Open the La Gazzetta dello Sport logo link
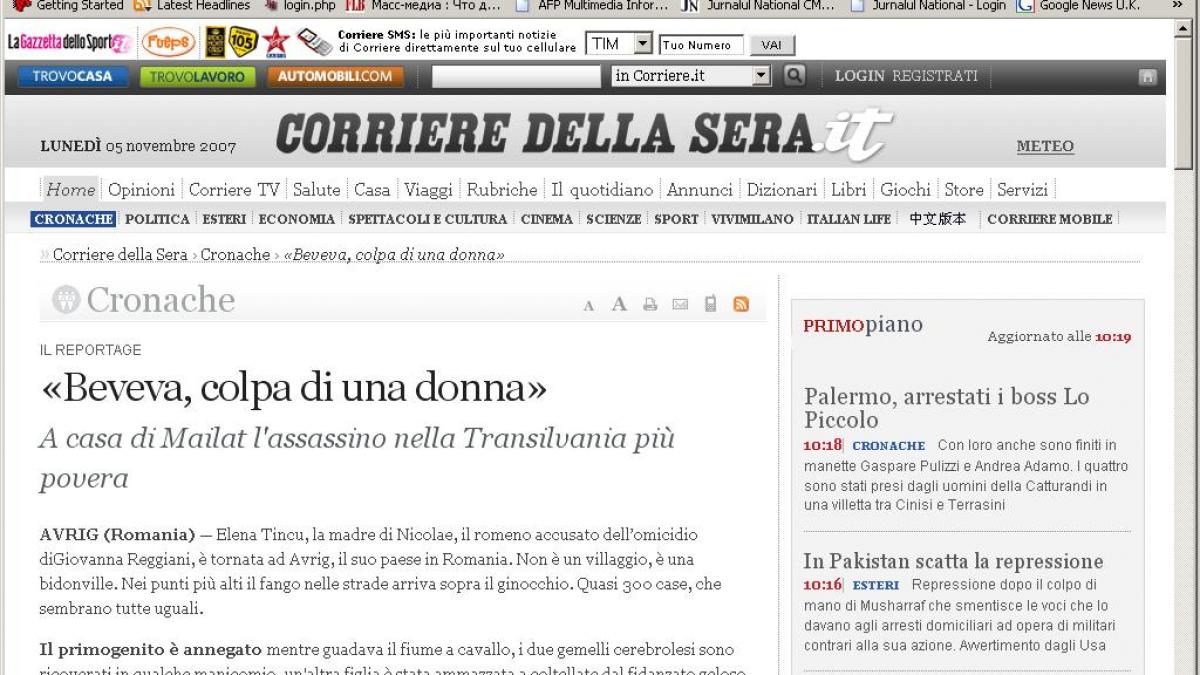This screenshot has width=1200, height=675. 69,43
